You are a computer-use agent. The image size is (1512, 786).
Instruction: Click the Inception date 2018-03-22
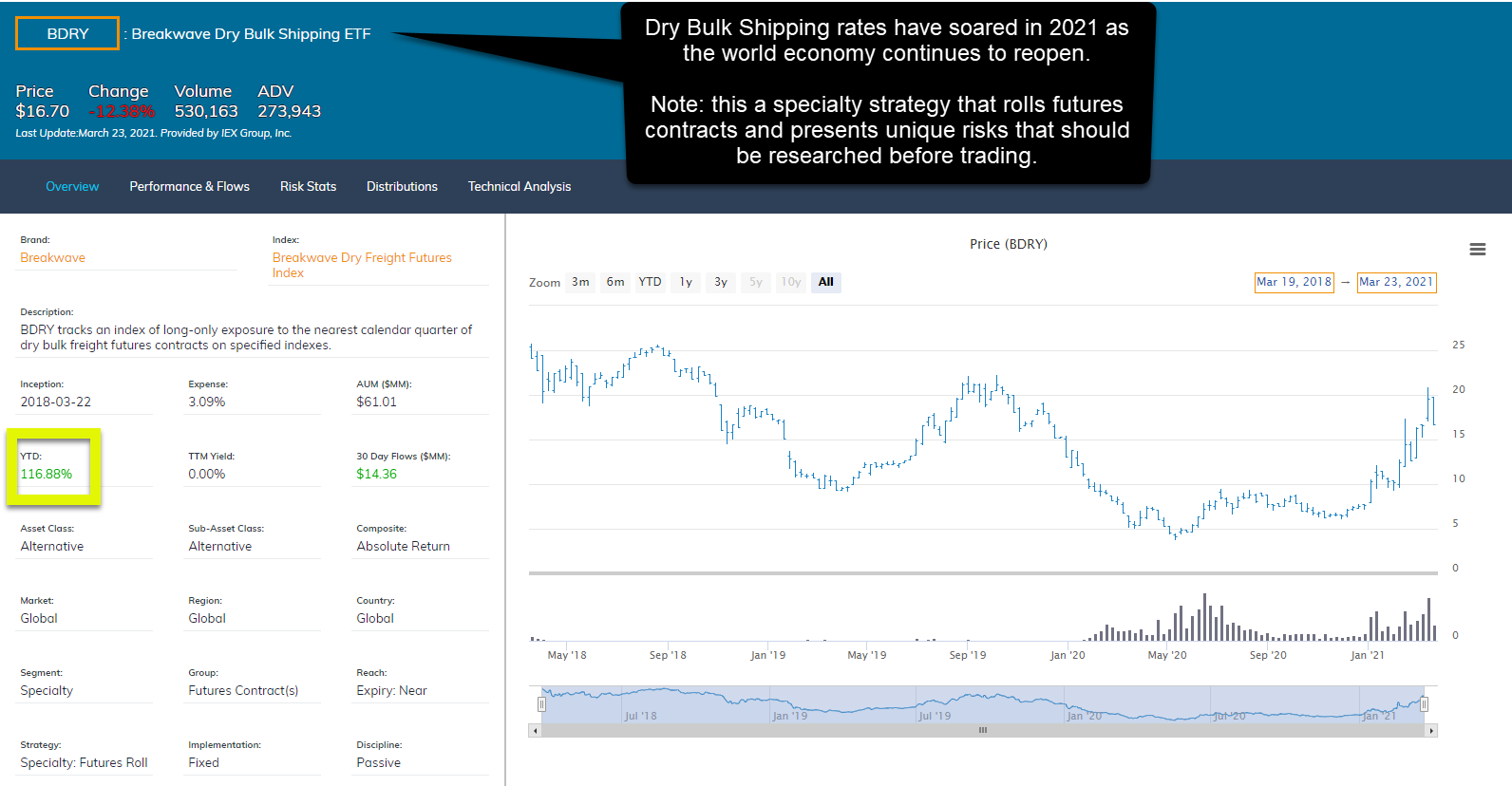coord(56,402)
